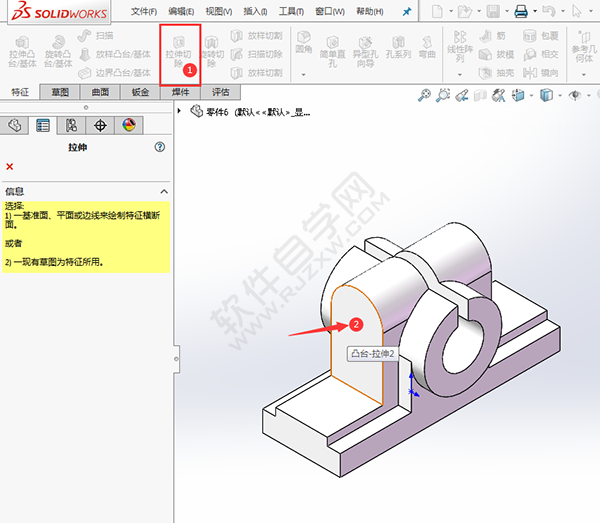Click the Undo arrow icon
600x523 pixels.
coord(549,11)
